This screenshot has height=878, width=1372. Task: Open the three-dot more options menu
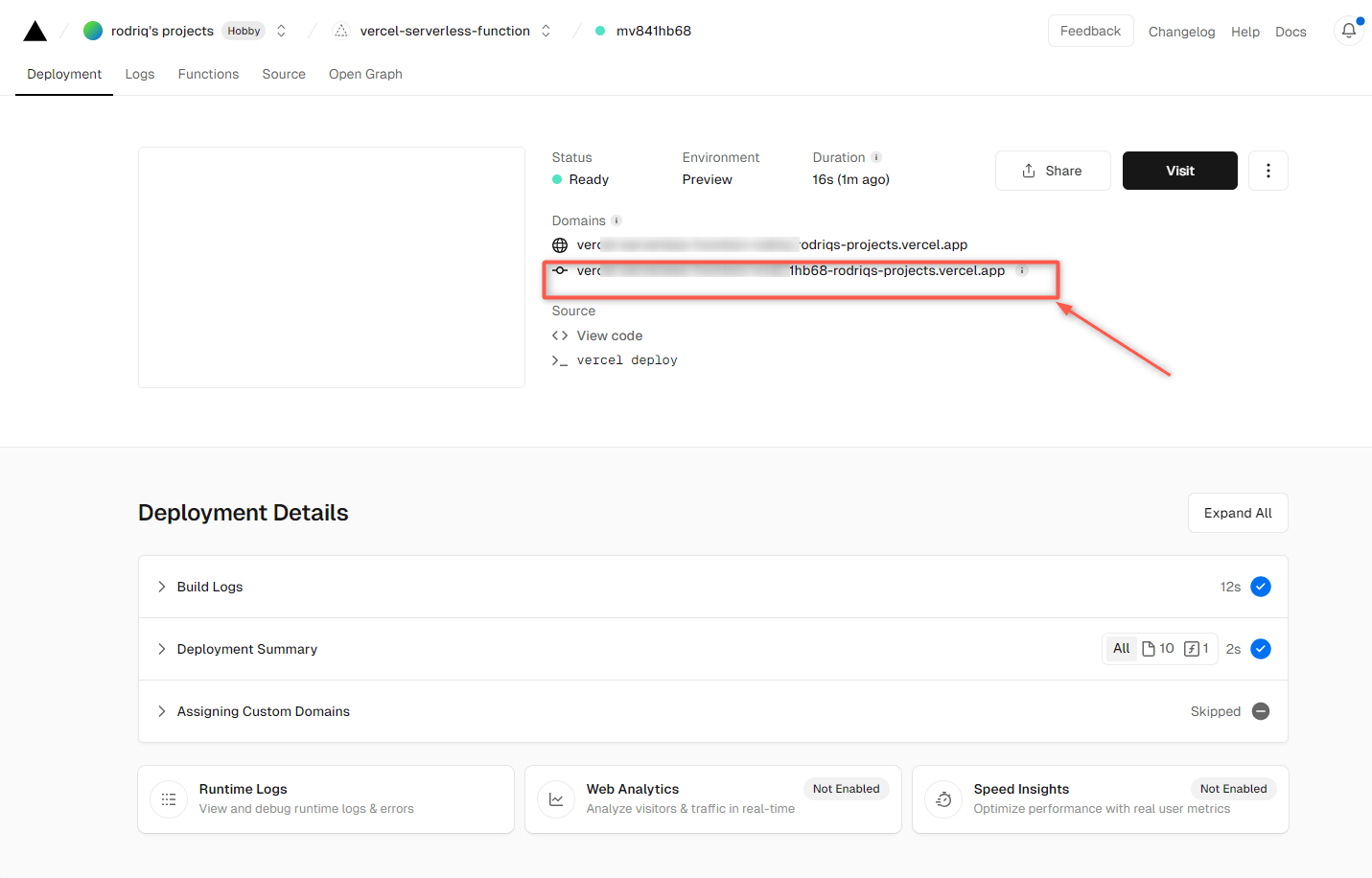coord(1267,171)
